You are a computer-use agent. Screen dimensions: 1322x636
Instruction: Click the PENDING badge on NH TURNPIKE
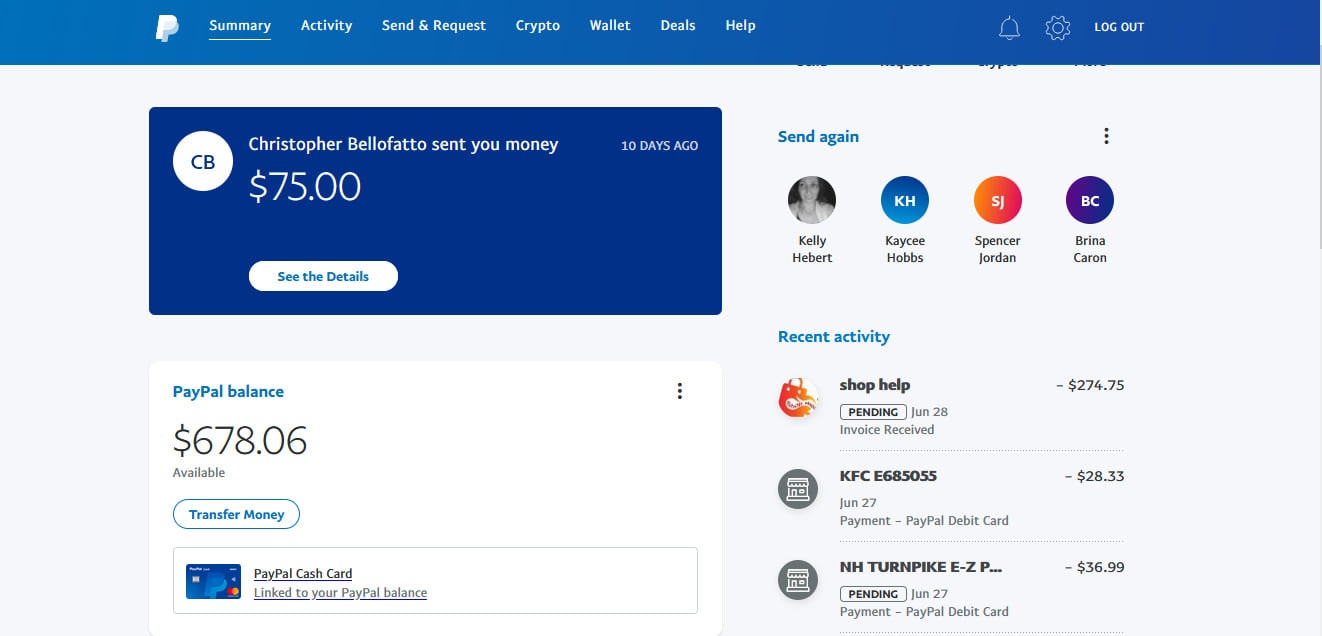873,594
